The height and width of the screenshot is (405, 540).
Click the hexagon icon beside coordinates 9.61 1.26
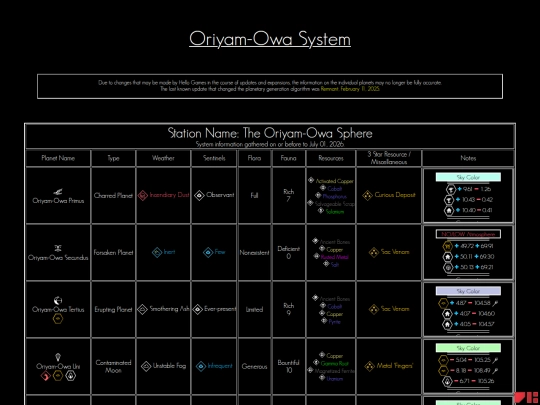(x=450, y=189)
